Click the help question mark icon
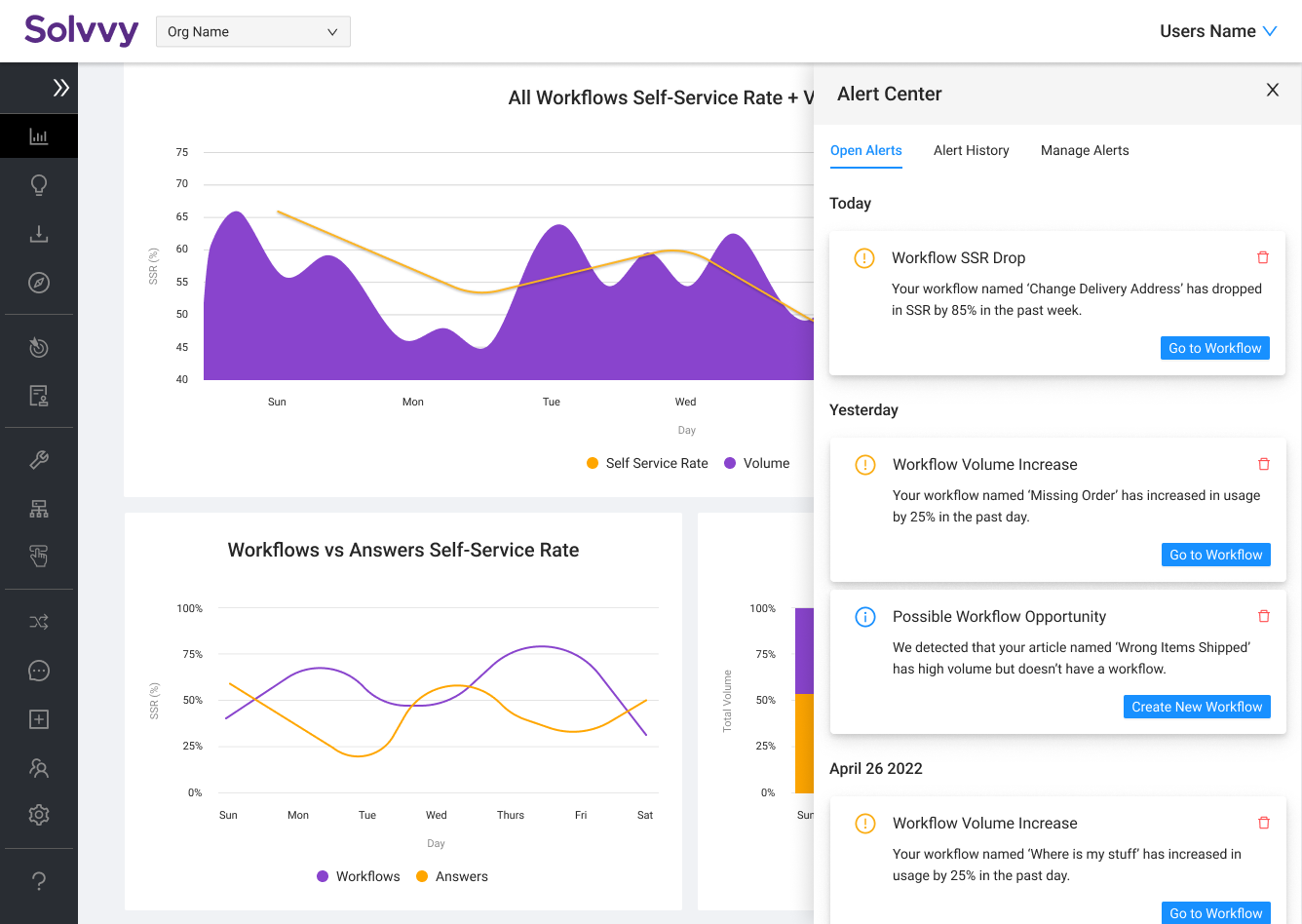1302x924 pixels. [x=39, y=881]
